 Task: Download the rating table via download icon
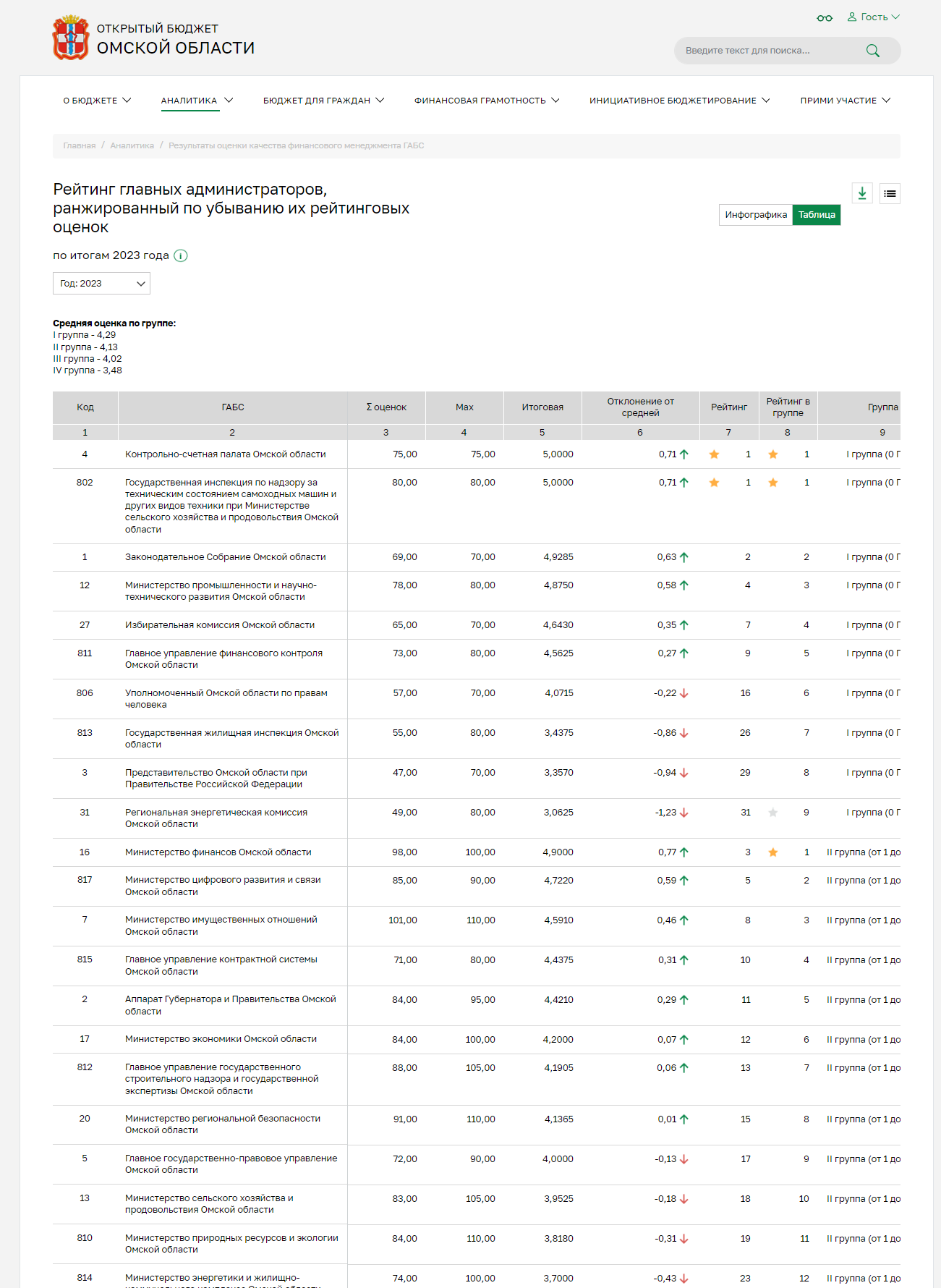(x=861, y=193)
